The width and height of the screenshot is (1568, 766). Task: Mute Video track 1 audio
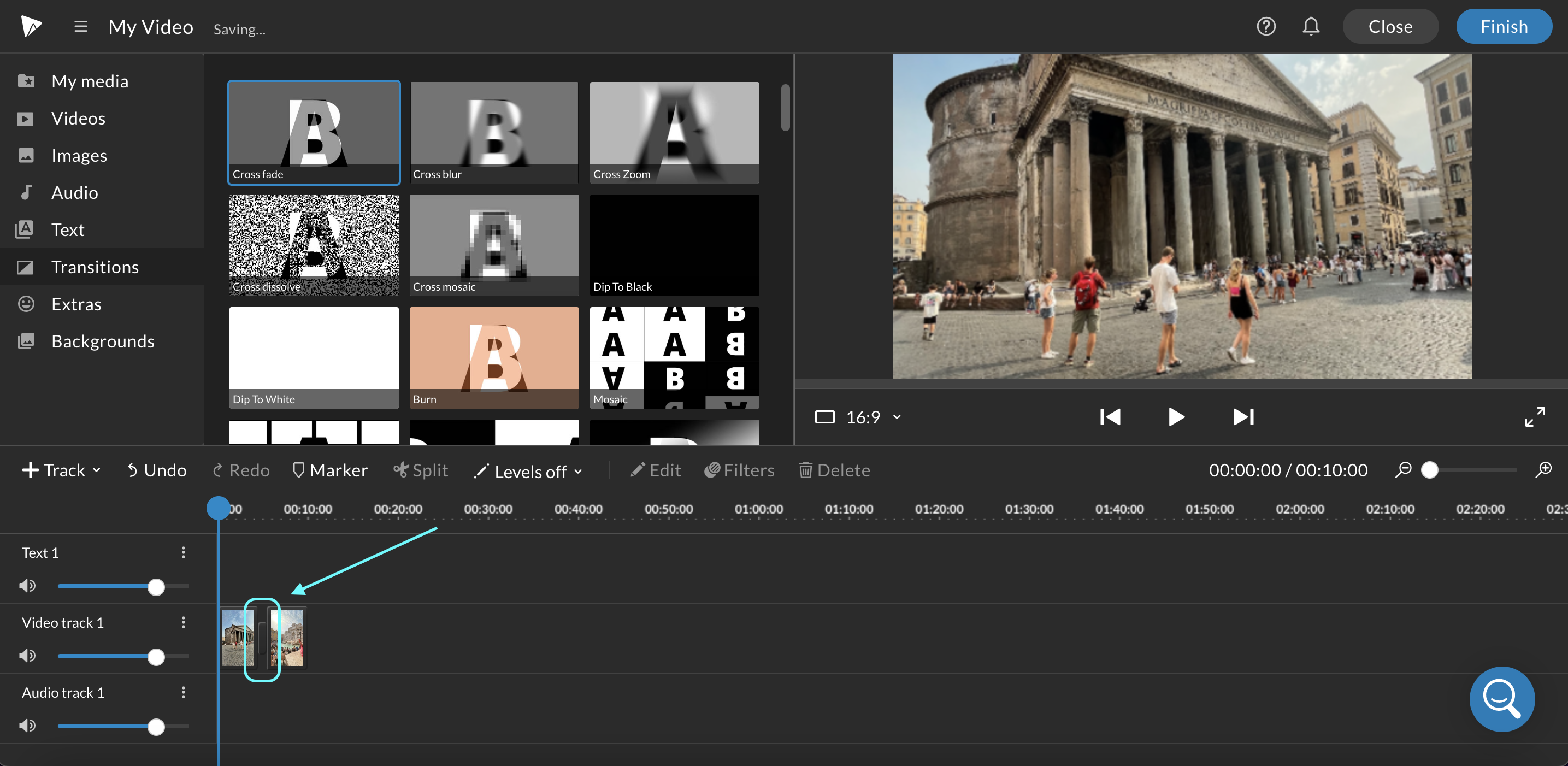coord(27,656)
